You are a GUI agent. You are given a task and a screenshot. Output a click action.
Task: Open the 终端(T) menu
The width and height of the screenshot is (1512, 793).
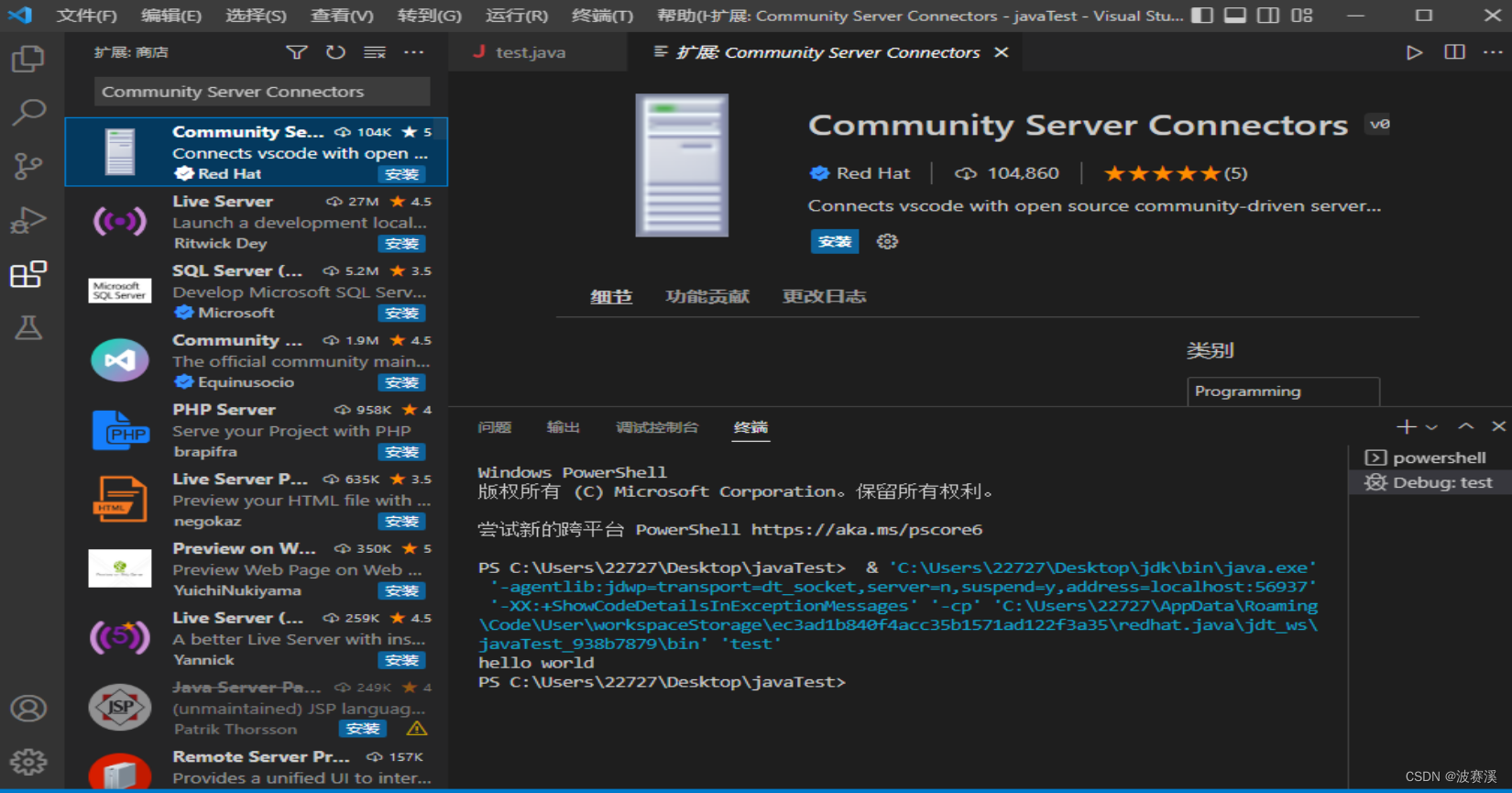pyautogui.click(x=602, y=16)
